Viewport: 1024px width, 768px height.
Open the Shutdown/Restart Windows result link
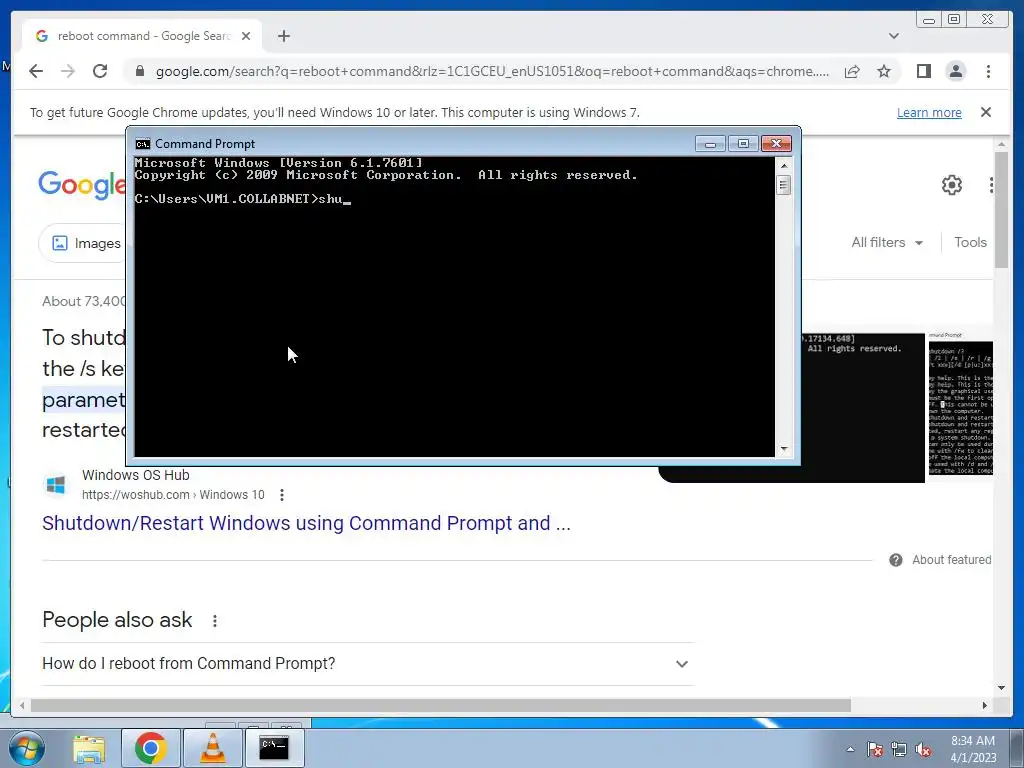click(306, 523)
